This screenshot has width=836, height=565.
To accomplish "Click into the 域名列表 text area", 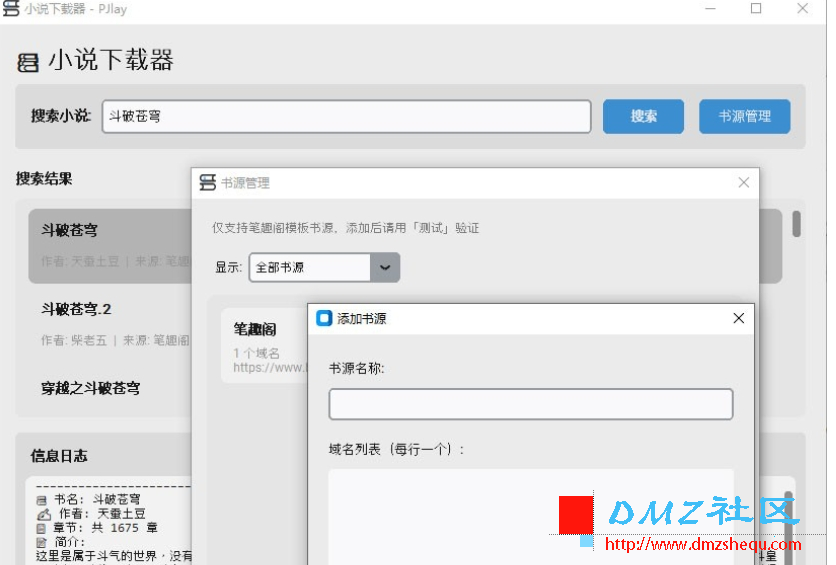I will click(530, 517).
